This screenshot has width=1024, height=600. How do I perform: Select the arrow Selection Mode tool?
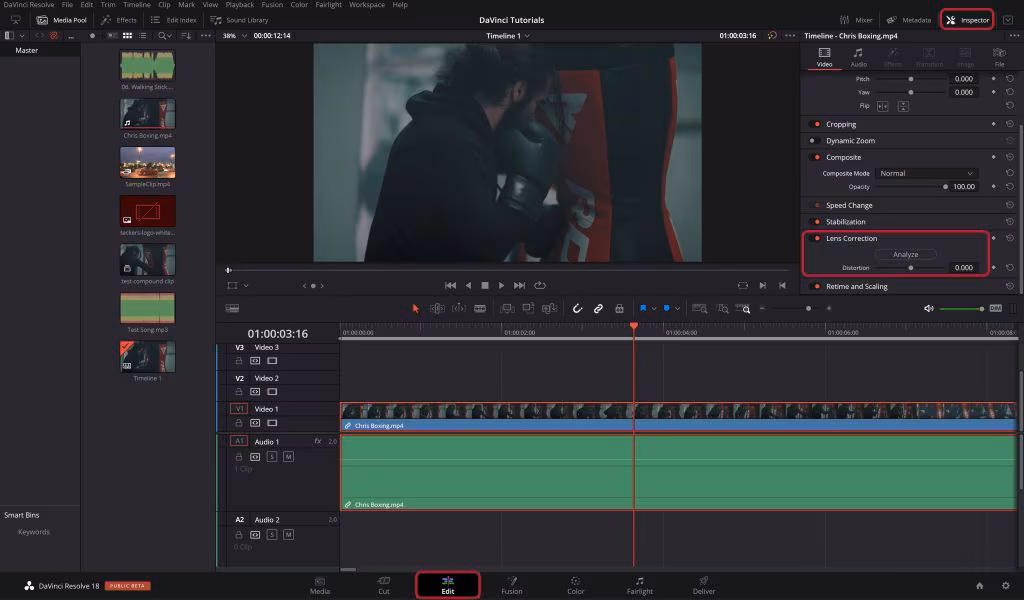tap(415, 309)
